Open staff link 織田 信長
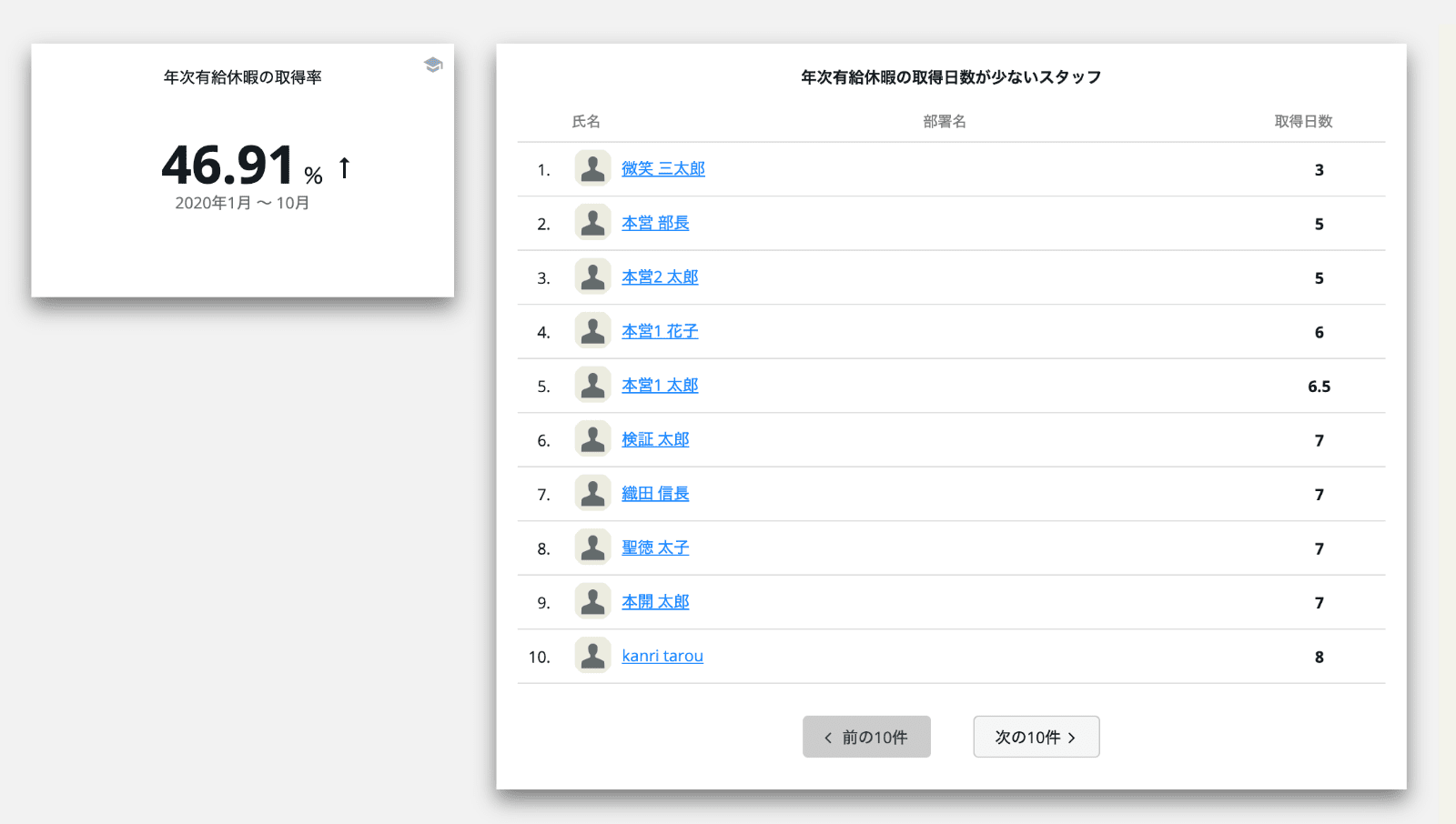1456x824 pixels. [655, 494]
